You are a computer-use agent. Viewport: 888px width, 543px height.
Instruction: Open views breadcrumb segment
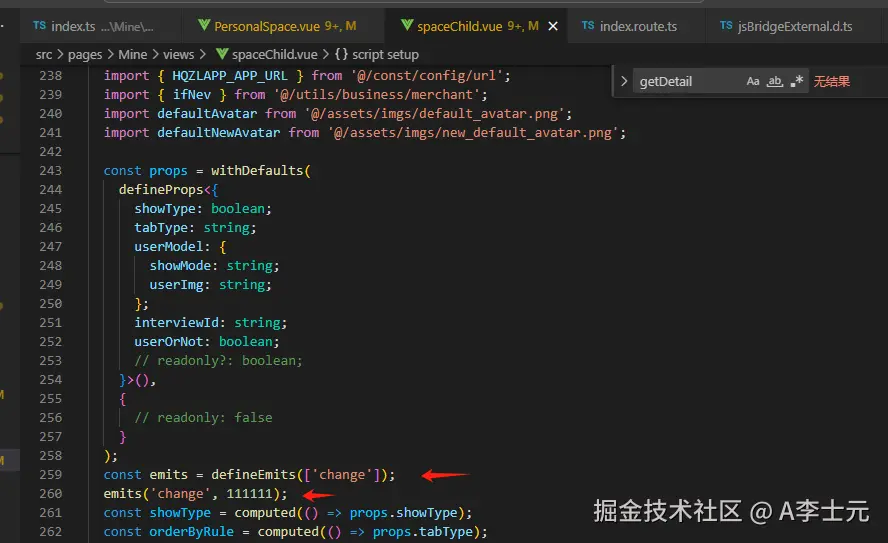(x=178, y=54)
